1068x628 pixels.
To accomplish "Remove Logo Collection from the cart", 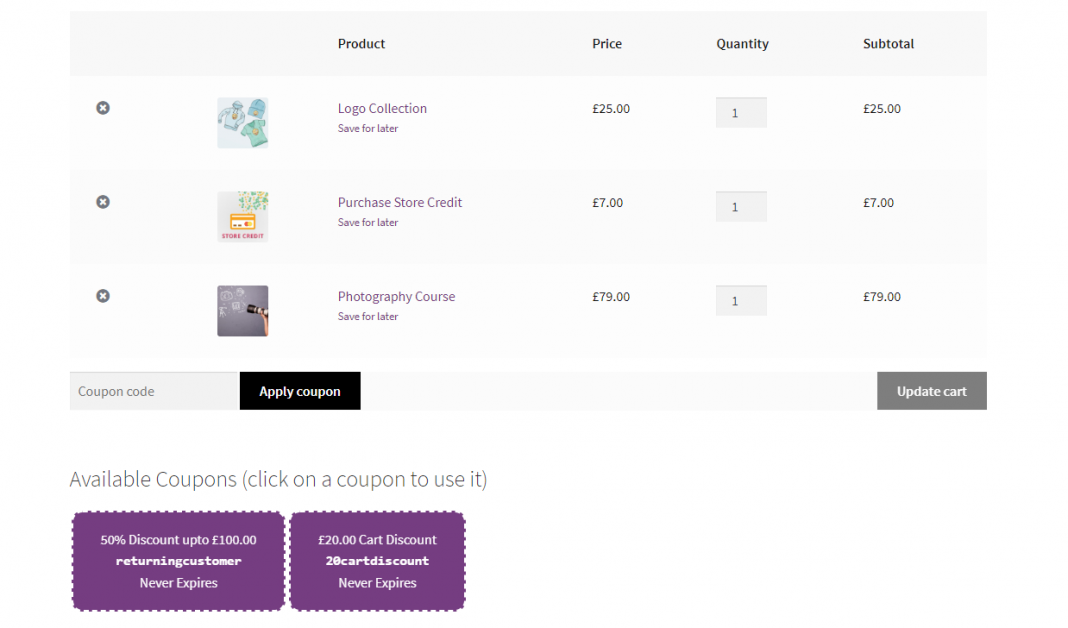I will tap(102, 108).
